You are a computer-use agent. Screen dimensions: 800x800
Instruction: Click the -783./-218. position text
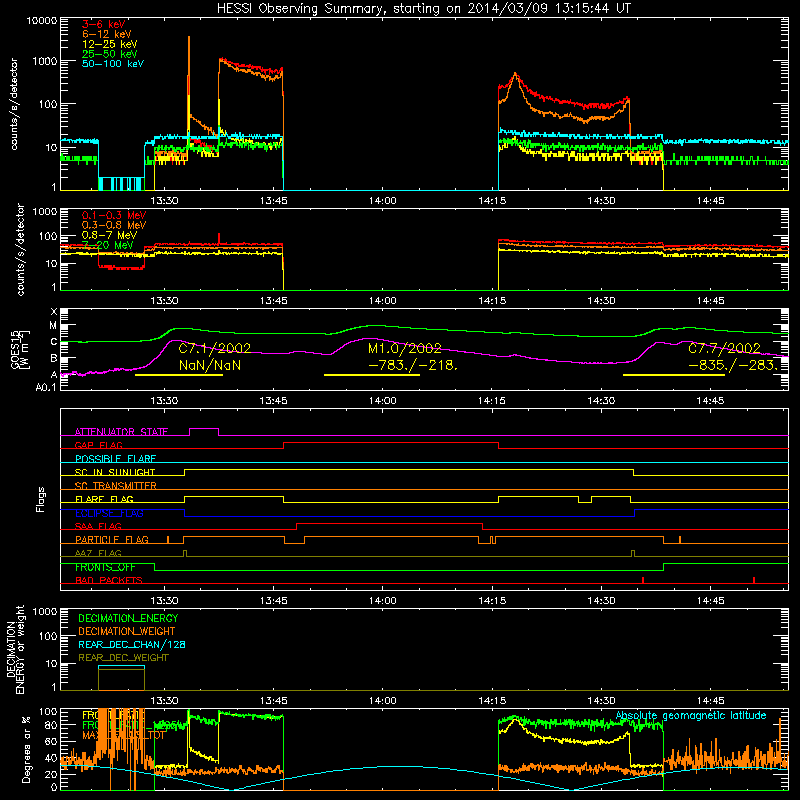[x=413, y=365]
